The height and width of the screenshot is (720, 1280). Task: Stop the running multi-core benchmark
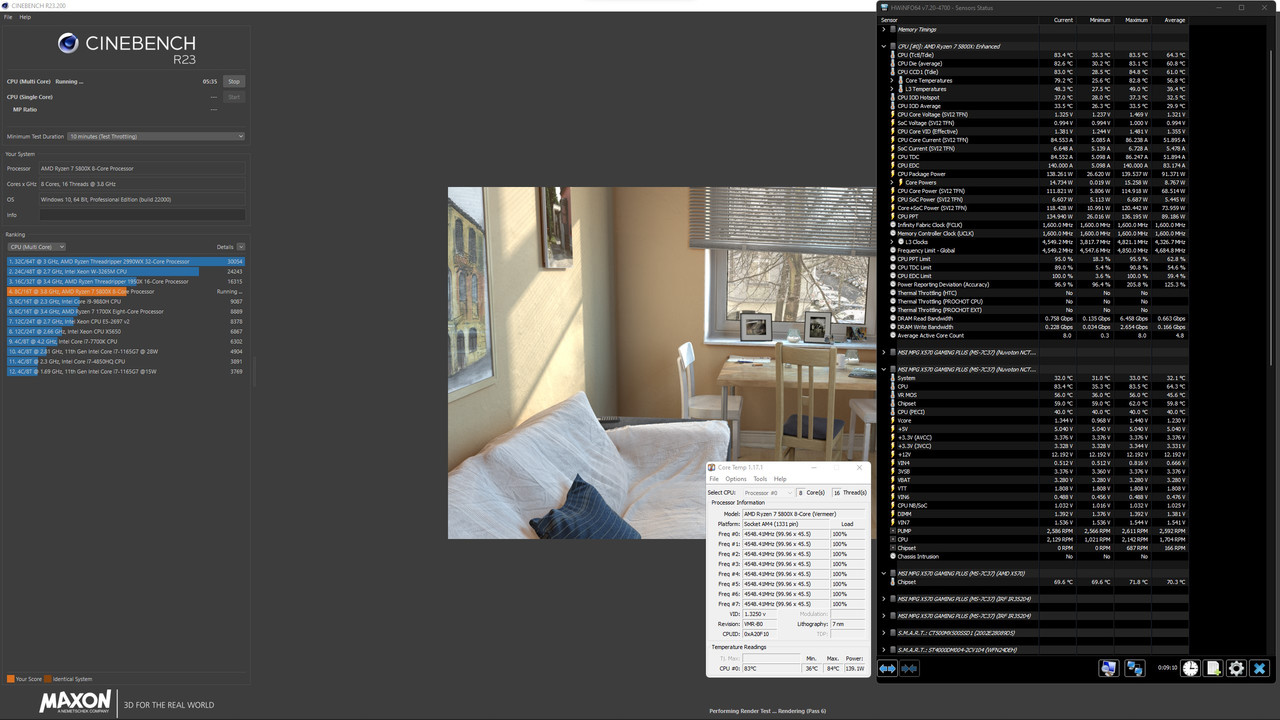(233, 81)
